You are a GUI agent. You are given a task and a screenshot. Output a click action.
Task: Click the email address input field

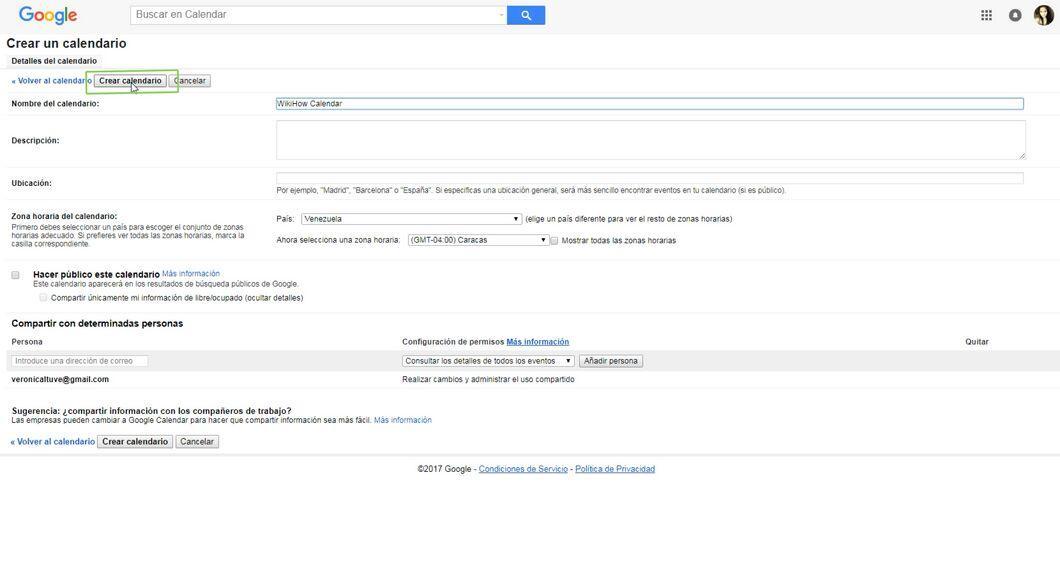[80, 361]
